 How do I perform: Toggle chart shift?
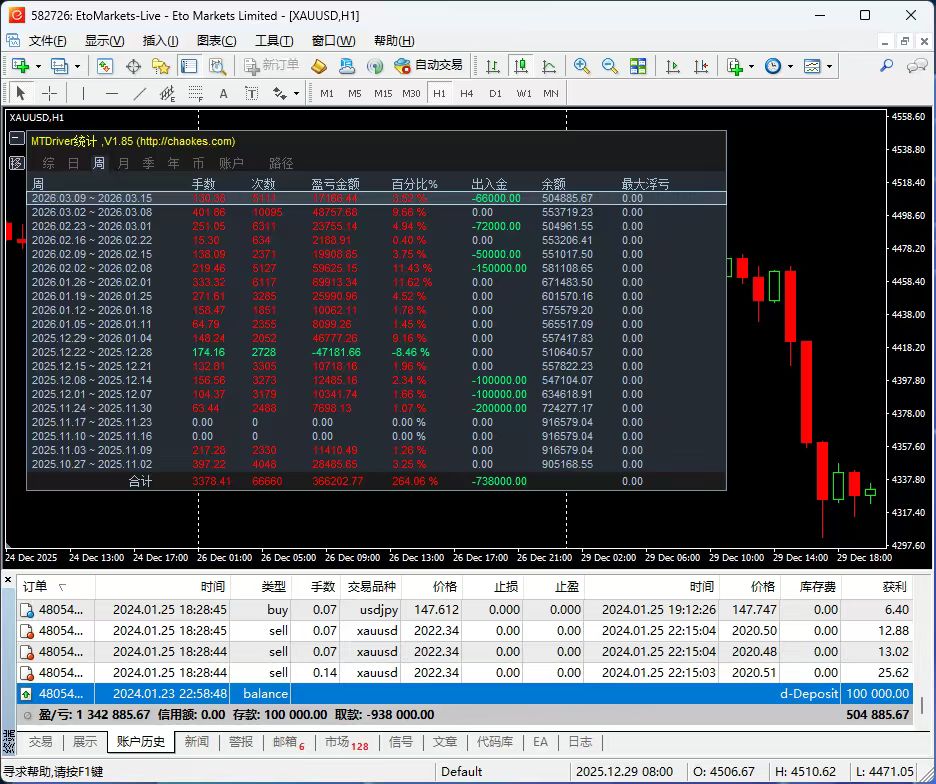[x=701, y=66]
